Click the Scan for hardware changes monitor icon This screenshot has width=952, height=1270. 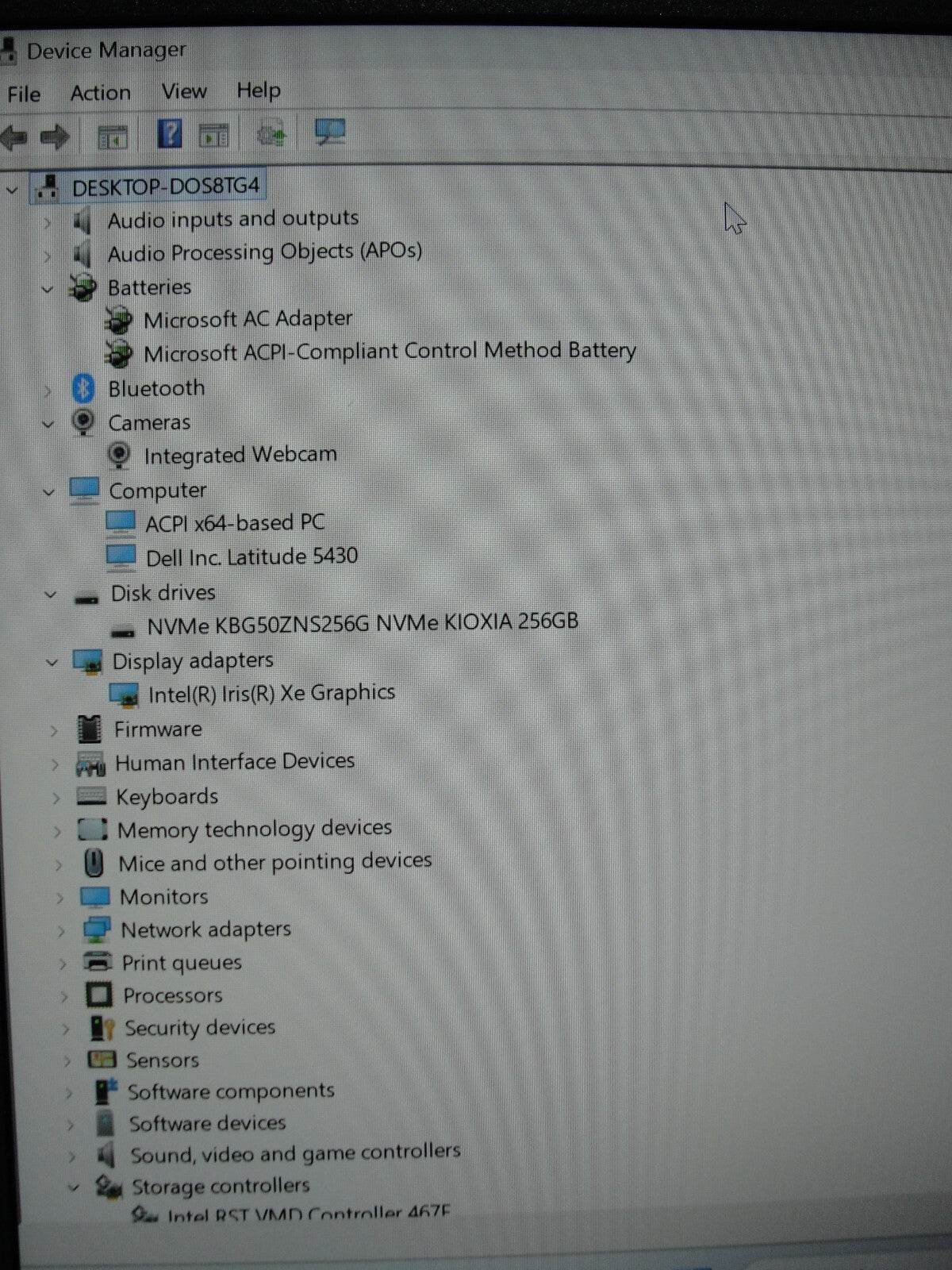[329, 132]
